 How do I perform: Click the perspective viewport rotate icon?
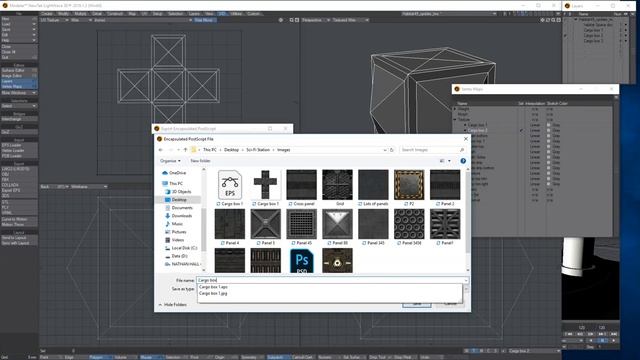coord(548,20)
